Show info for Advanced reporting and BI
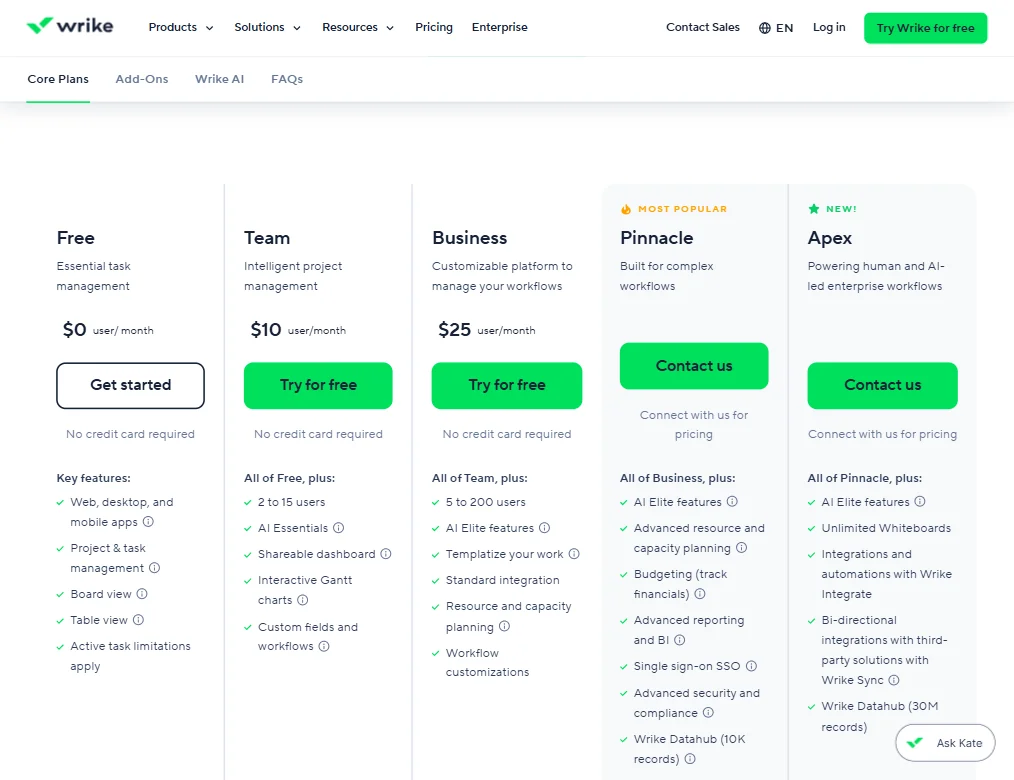1014x780 pixels. coord(680,639)
